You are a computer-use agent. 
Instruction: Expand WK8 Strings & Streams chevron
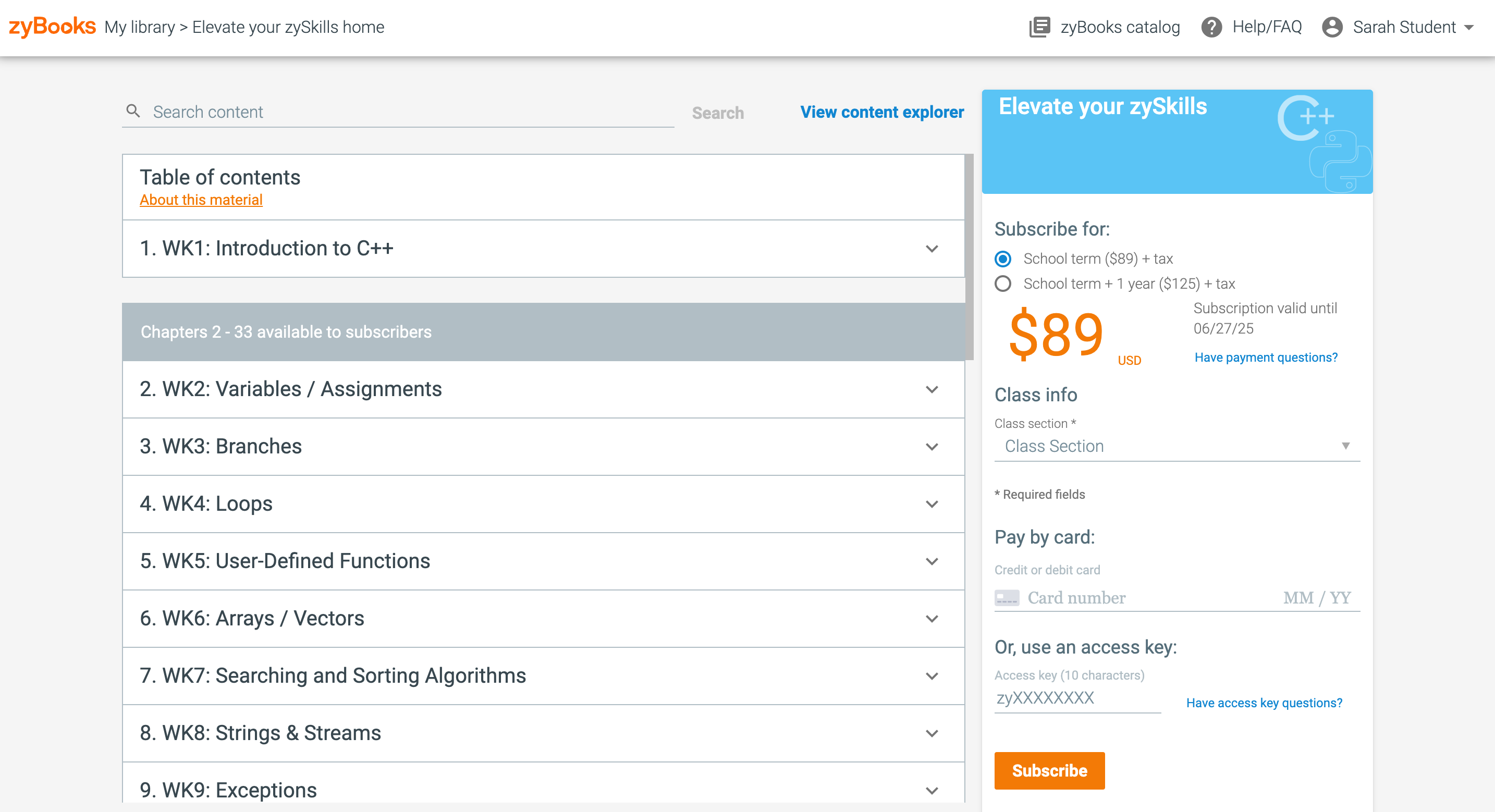pos(932,734)
